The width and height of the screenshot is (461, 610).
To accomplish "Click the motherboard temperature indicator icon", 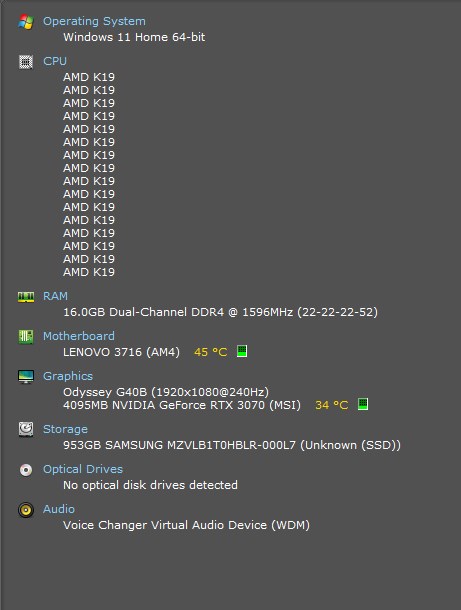I will [242, 351].
